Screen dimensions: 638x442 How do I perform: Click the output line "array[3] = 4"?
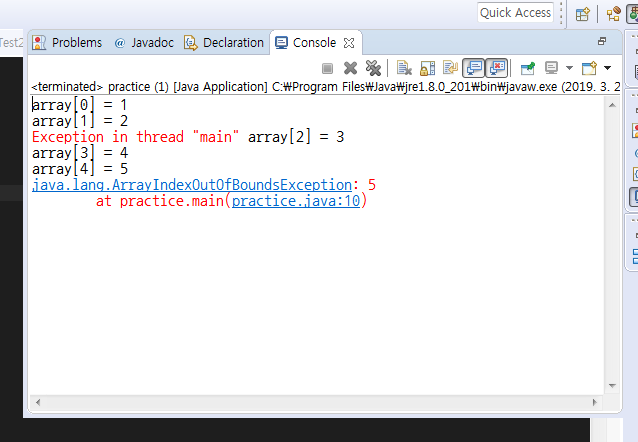pyautogui.click(x=80, y=153)
